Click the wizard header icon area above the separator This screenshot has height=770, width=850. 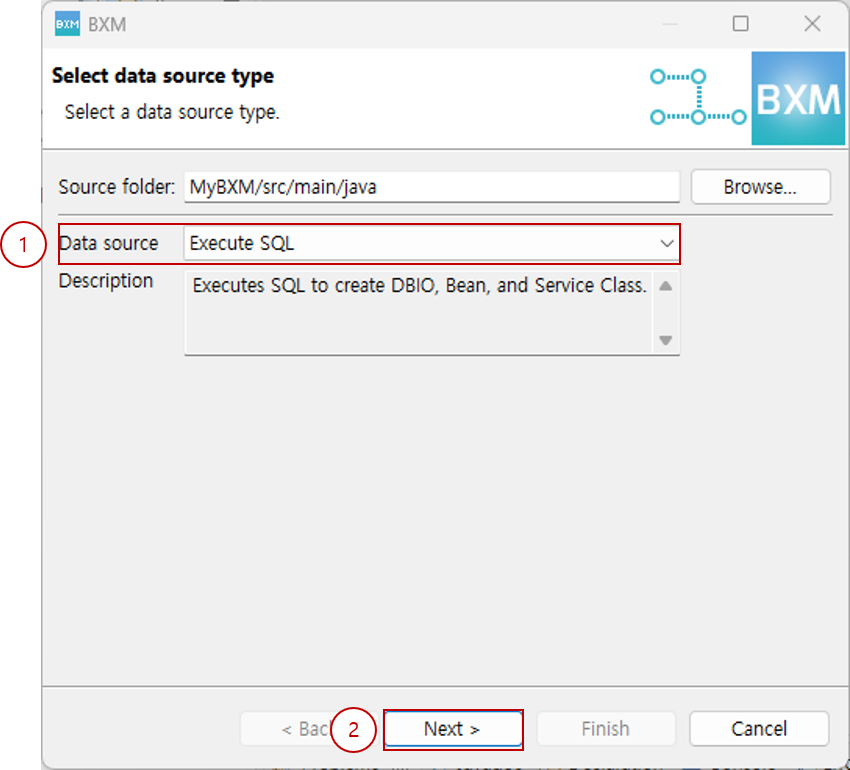point(740,98)
